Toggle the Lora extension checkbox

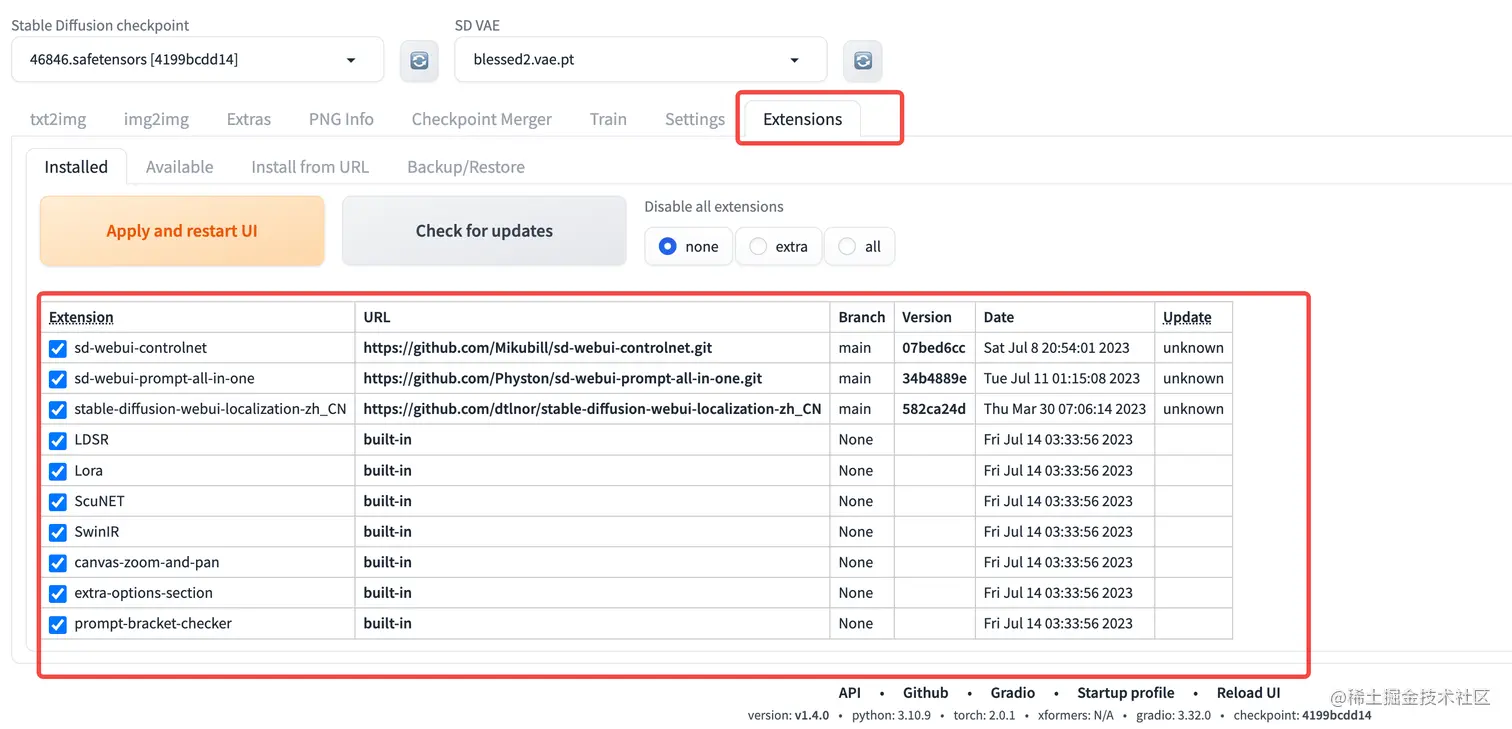(58, 471)
